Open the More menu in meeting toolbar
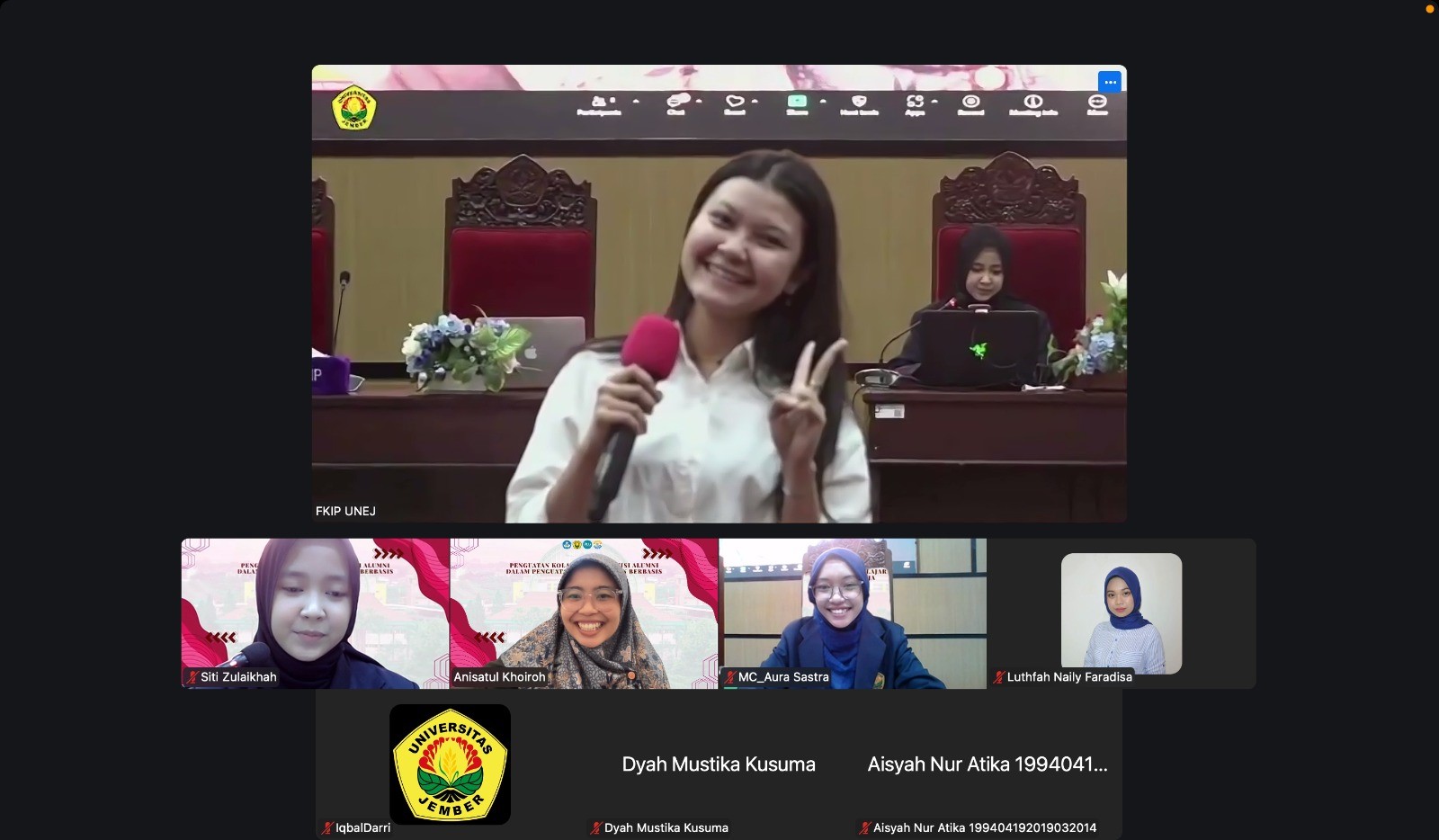Image resolution: width=1439 pixels, height=840 pixels. coord(1097,102)
